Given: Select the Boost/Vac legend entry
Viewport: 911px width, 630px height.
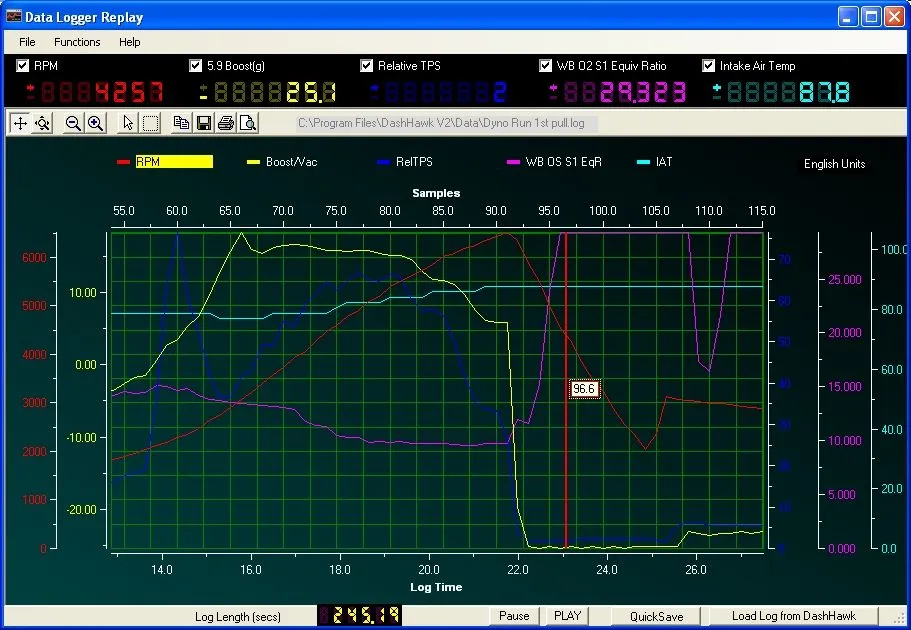Looking at the screenshot, I should pos(291,162).
